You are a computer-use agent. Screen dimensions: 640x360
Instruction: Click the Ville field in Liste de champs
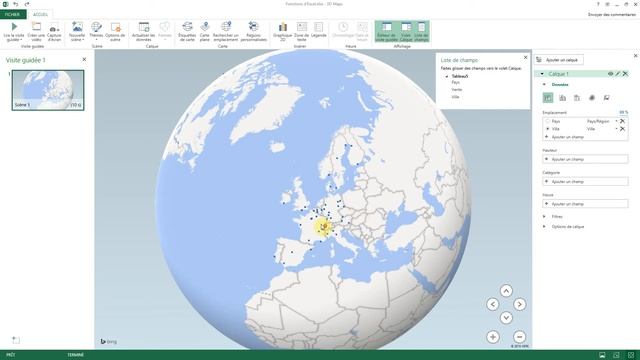click(455, 97)
